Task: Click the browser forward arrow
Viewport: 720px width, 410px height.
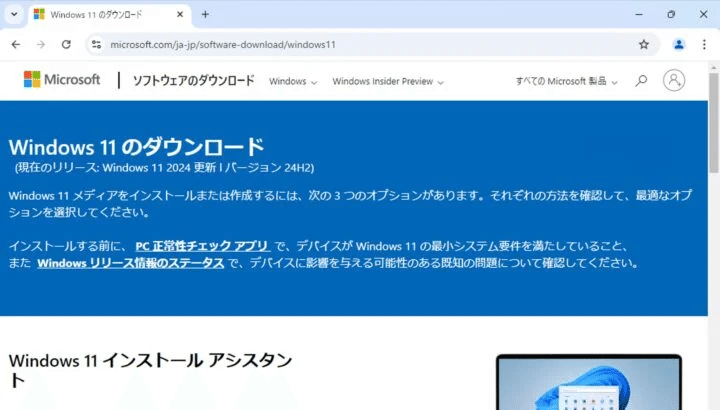Action: [41, 45]
